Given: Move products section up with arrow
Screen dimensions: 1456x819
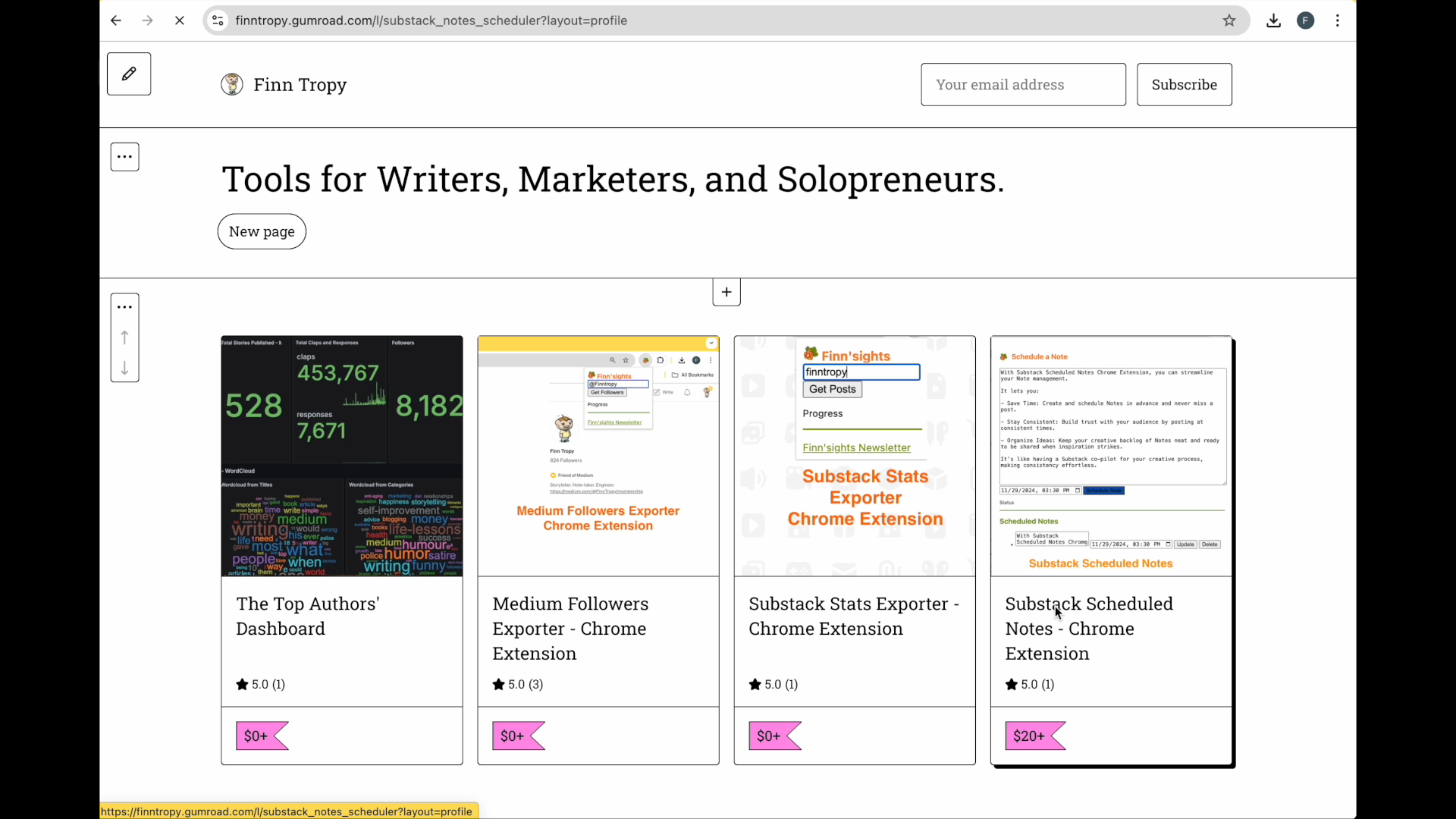Looking at the screenshot, I should point(125,337).
